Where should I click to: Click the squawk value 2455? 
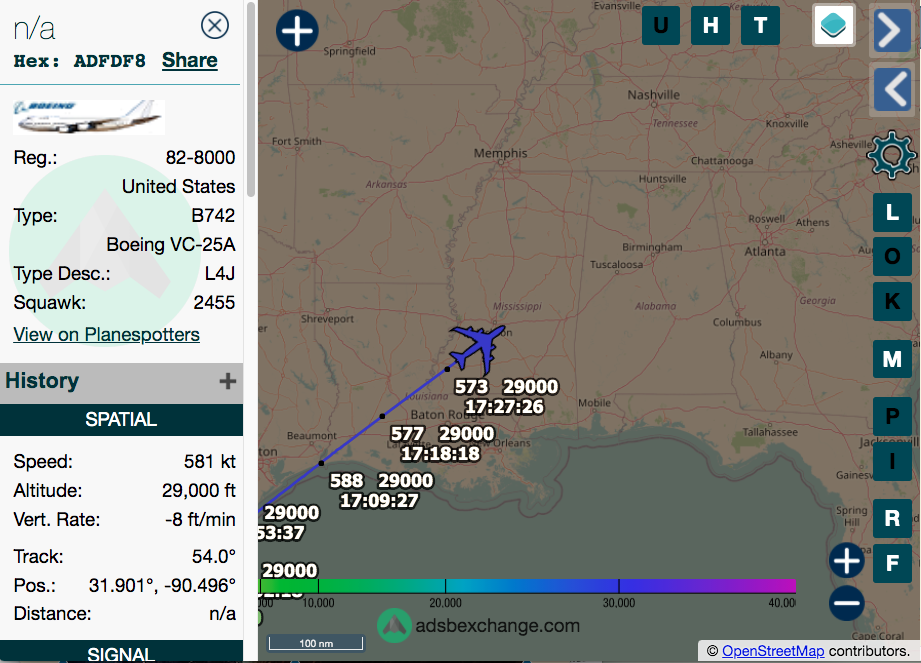(x=214, y=302)
